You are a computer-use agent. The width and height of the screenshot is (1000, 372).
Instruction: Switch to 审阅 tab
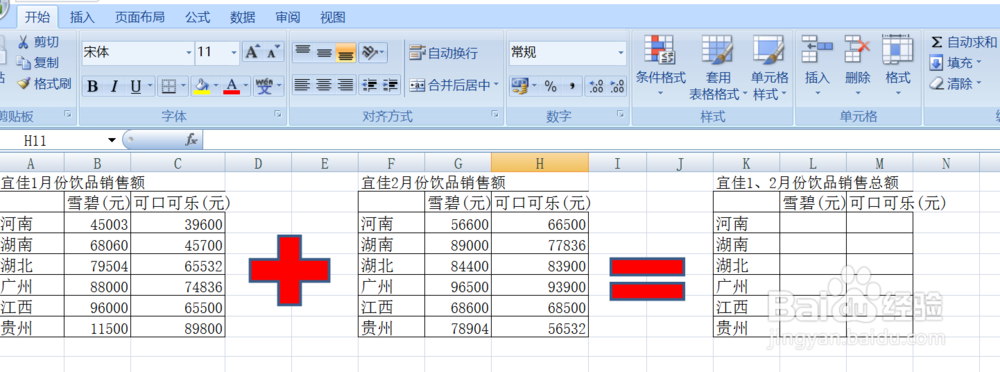tap(288, 17)
